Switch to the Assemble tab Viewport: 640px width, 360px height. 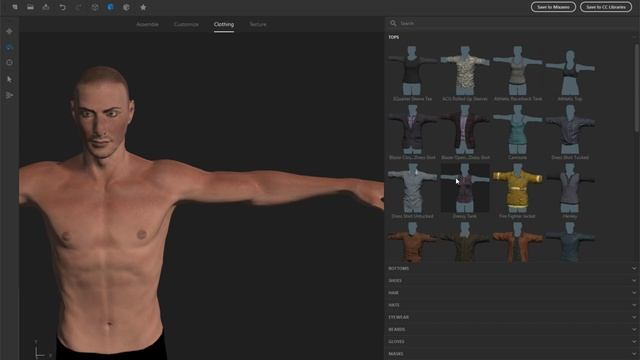click(147, 24)
